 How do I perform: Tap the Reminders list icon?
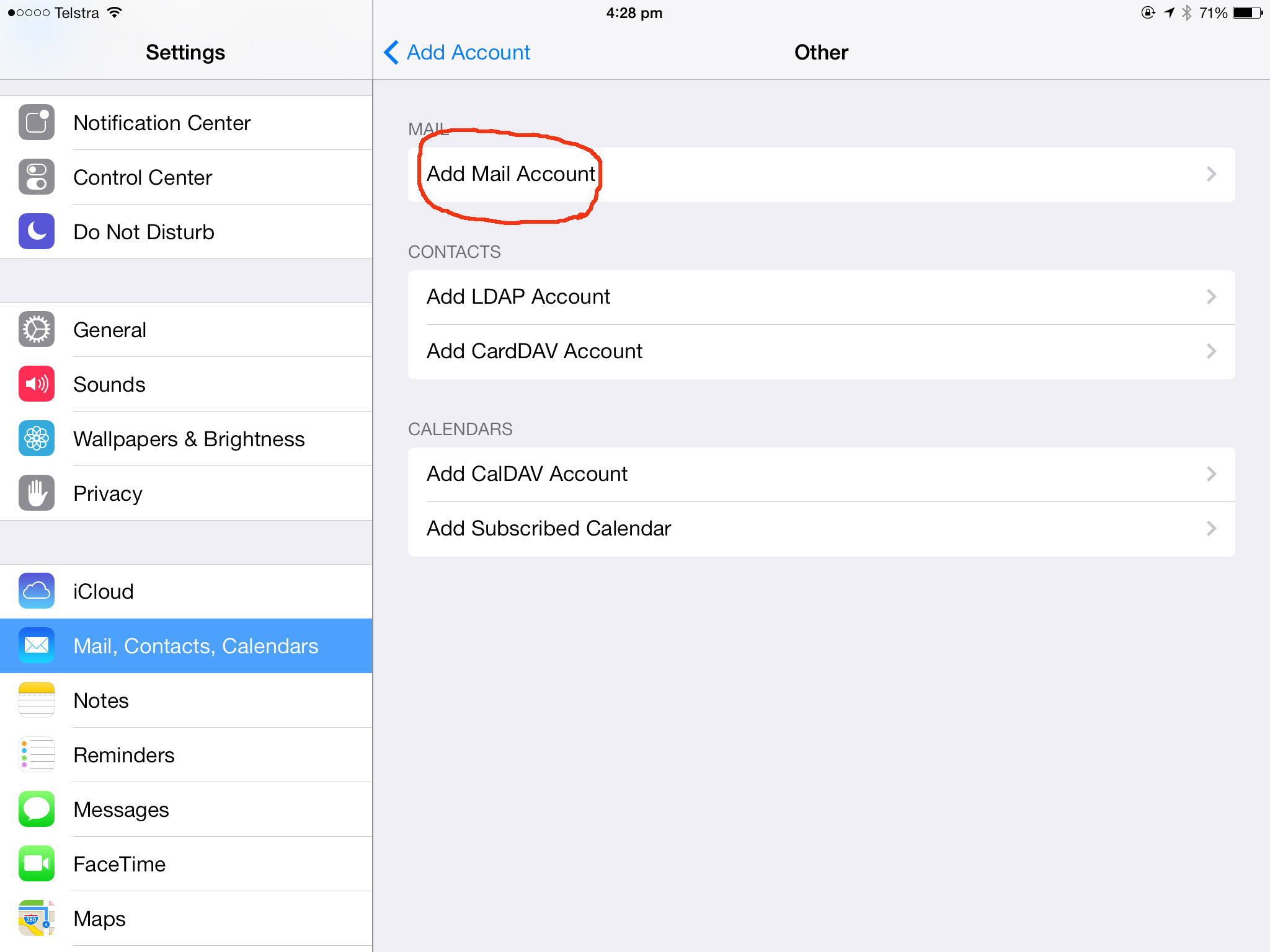(37, 754)
